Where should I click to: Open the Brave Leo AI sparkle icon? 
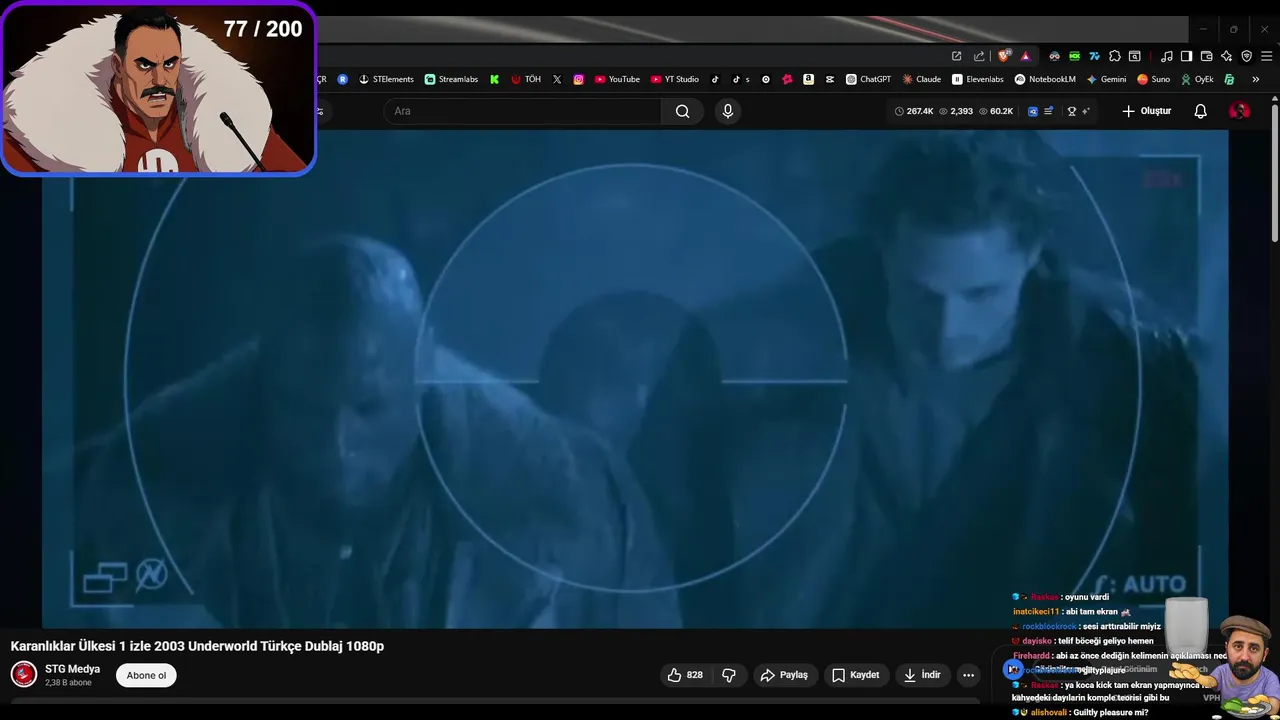coord(1226,56)
